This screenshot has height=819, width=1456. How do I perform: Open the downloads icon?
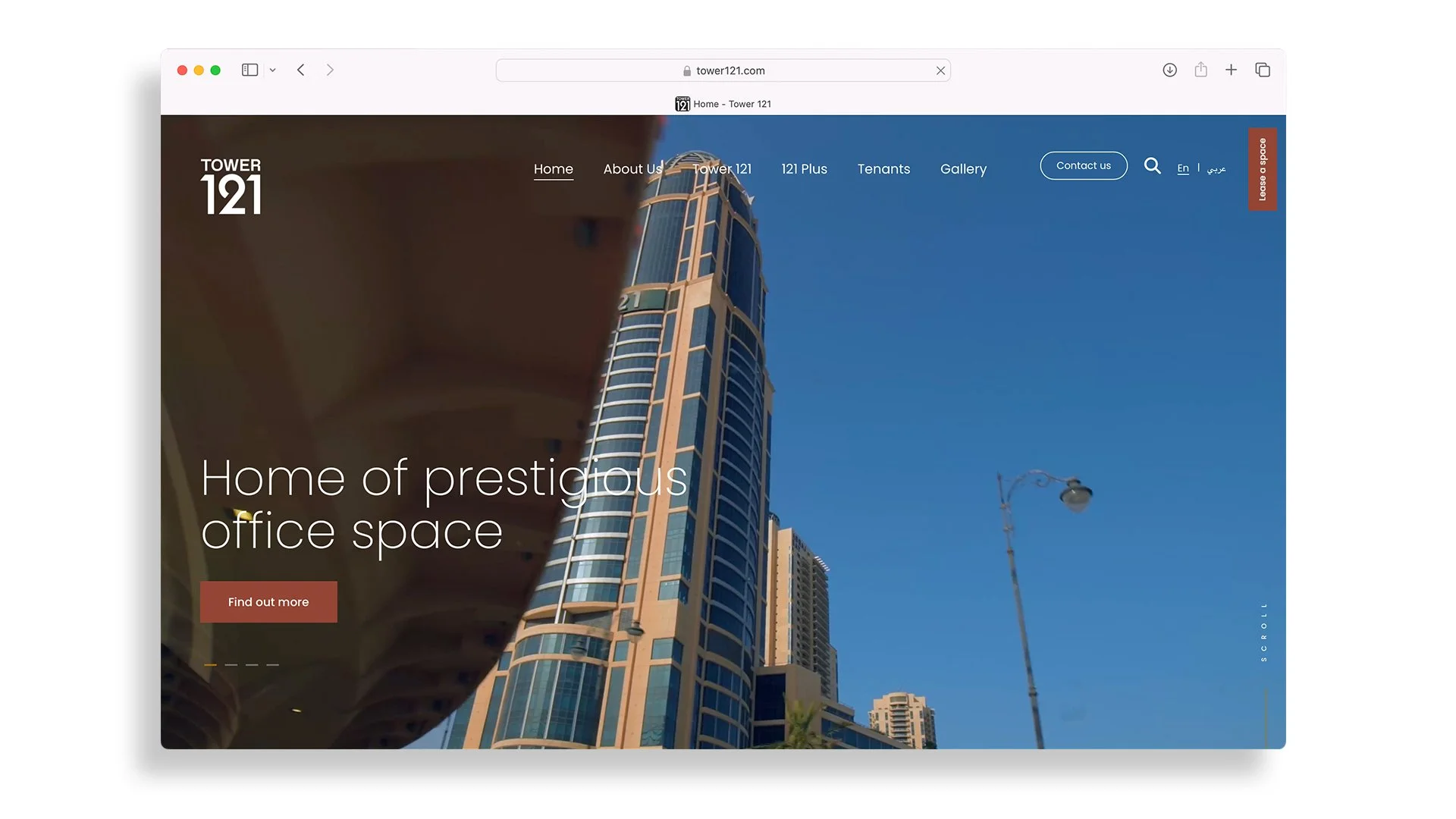pos(1169,69)
